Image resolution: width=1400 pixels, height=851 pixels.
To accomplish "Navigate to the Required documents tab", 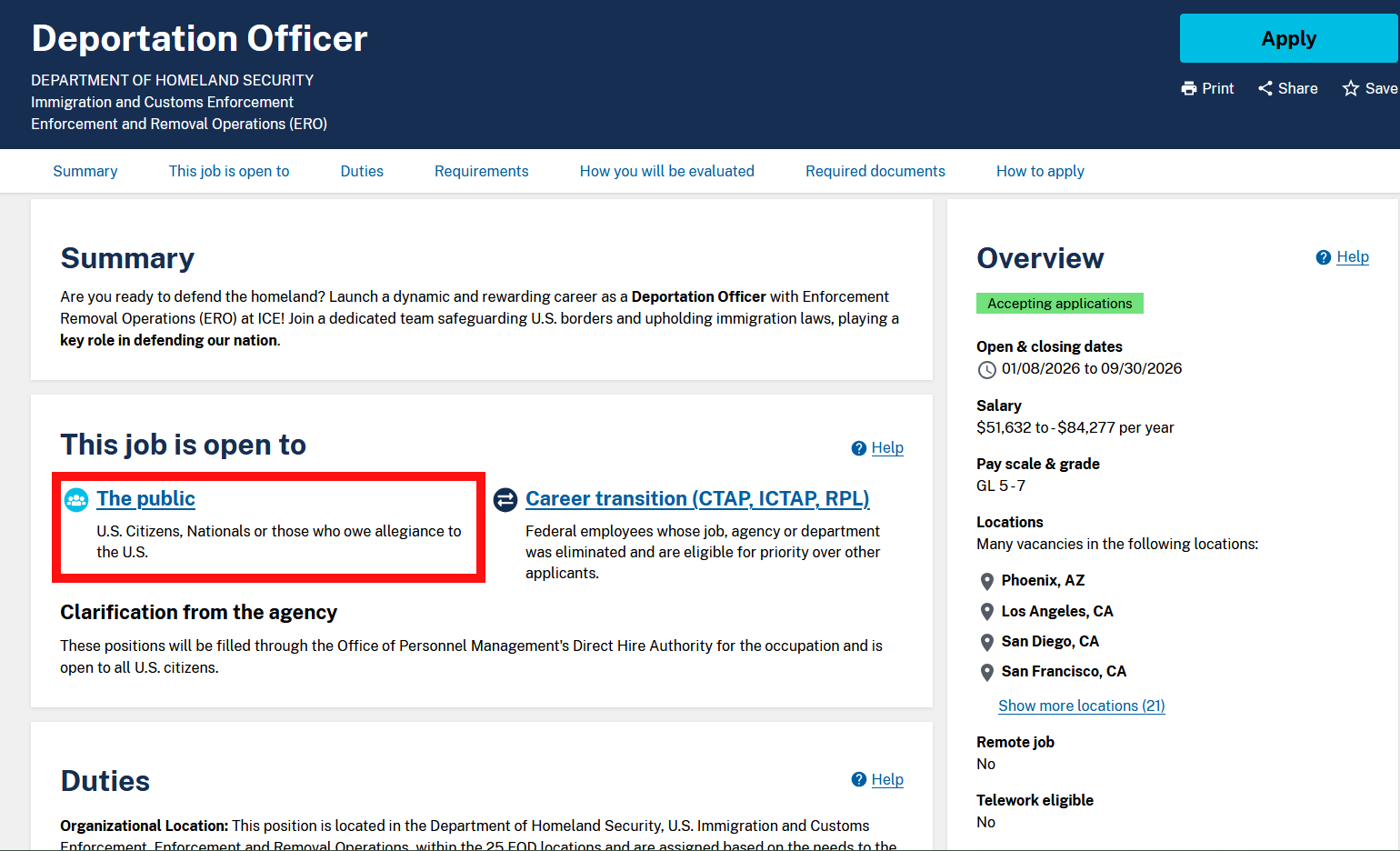I will click(x=875, y=171).
